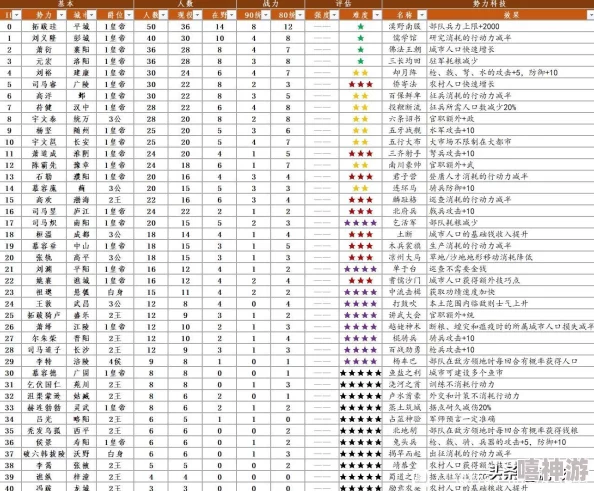This screenshot has width=594, height=491.
Task: Click the 侯景 faction cell
Action: [x=44, y=443]
